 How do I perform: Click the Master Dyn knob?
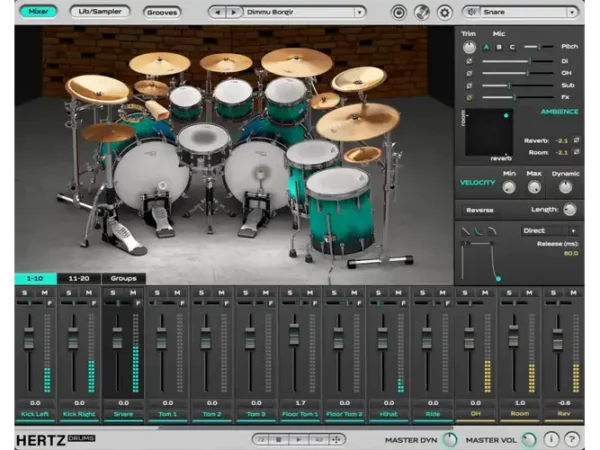click(450, 440)
